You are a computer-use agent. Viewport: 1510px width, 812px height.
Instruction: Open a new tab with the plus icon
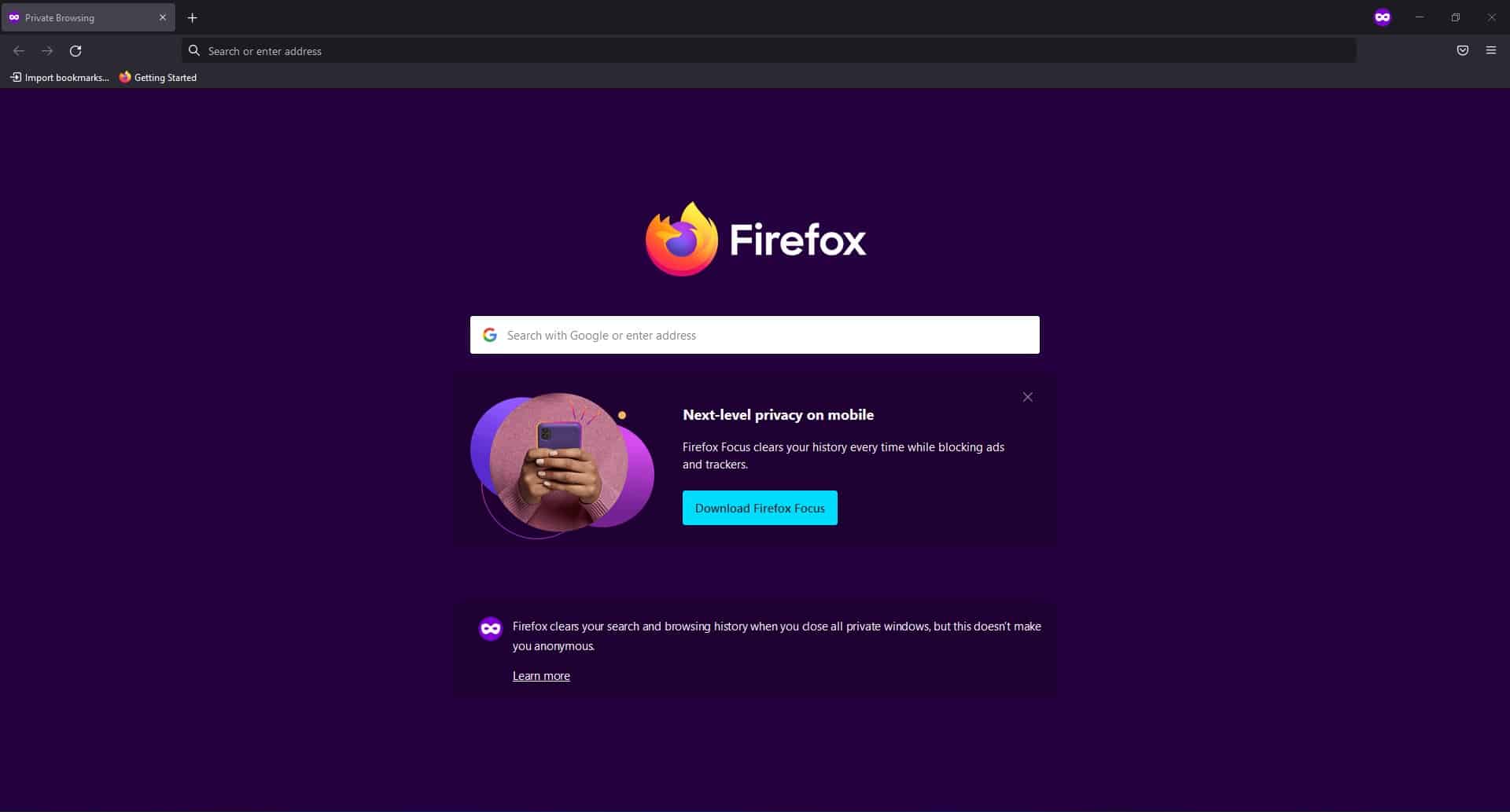(x=192, y=17)
